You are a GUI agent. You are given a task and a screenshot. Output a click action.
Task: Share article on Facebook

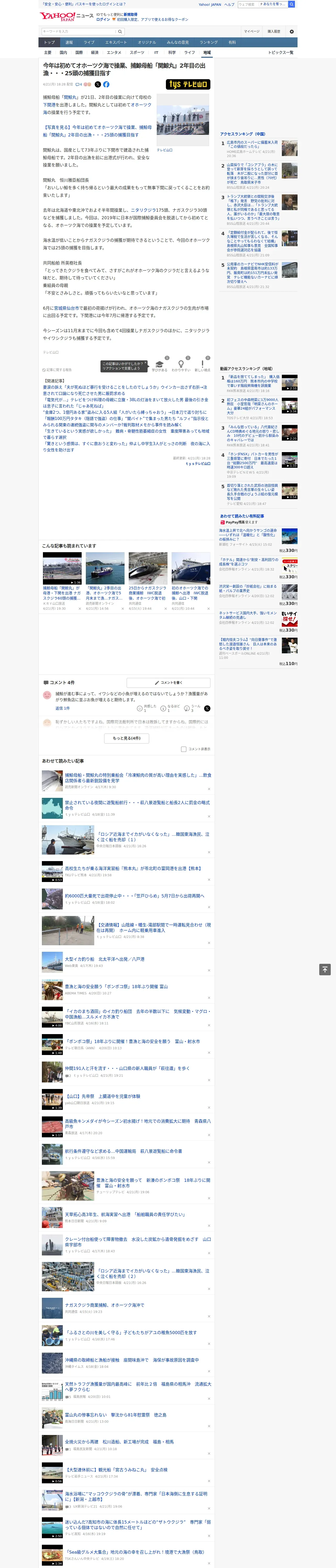pyautogui.click(x=106, y=85)
